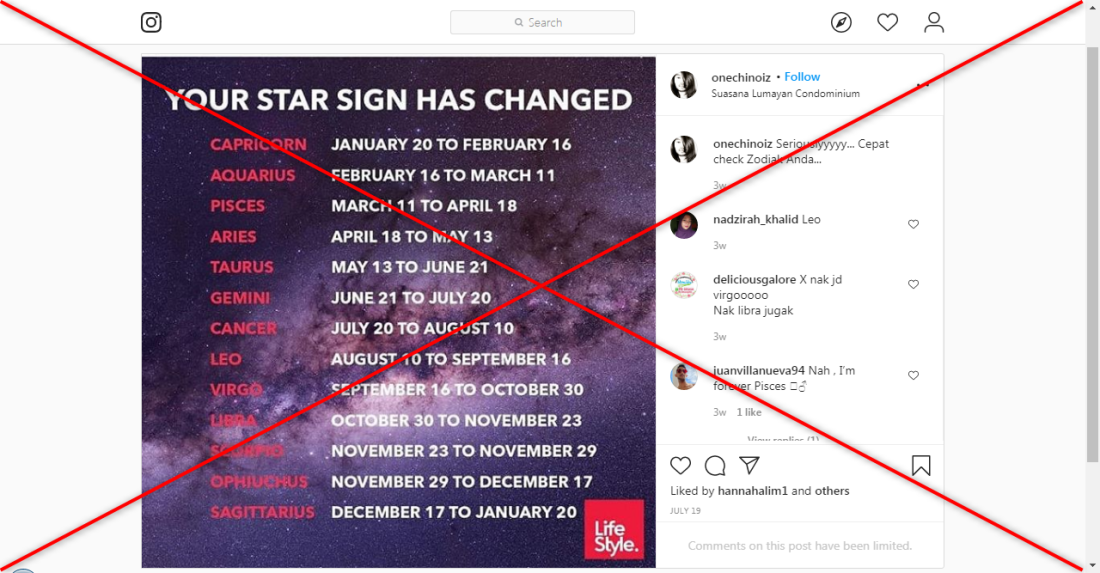Open the comment bubble icon

click(715, 465)
